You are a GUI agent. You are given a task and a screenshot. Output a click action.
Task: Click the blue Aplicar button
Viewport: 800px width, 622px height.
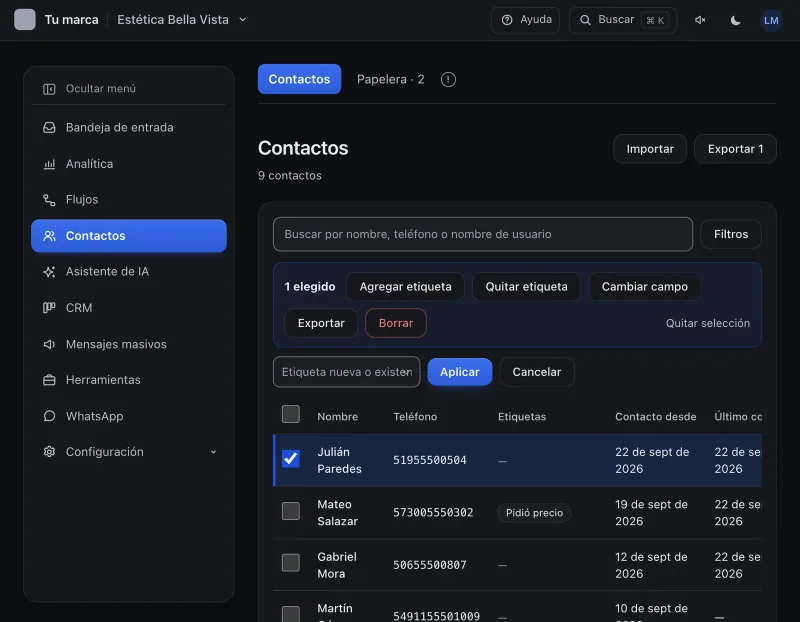click(x=460, y=372)
